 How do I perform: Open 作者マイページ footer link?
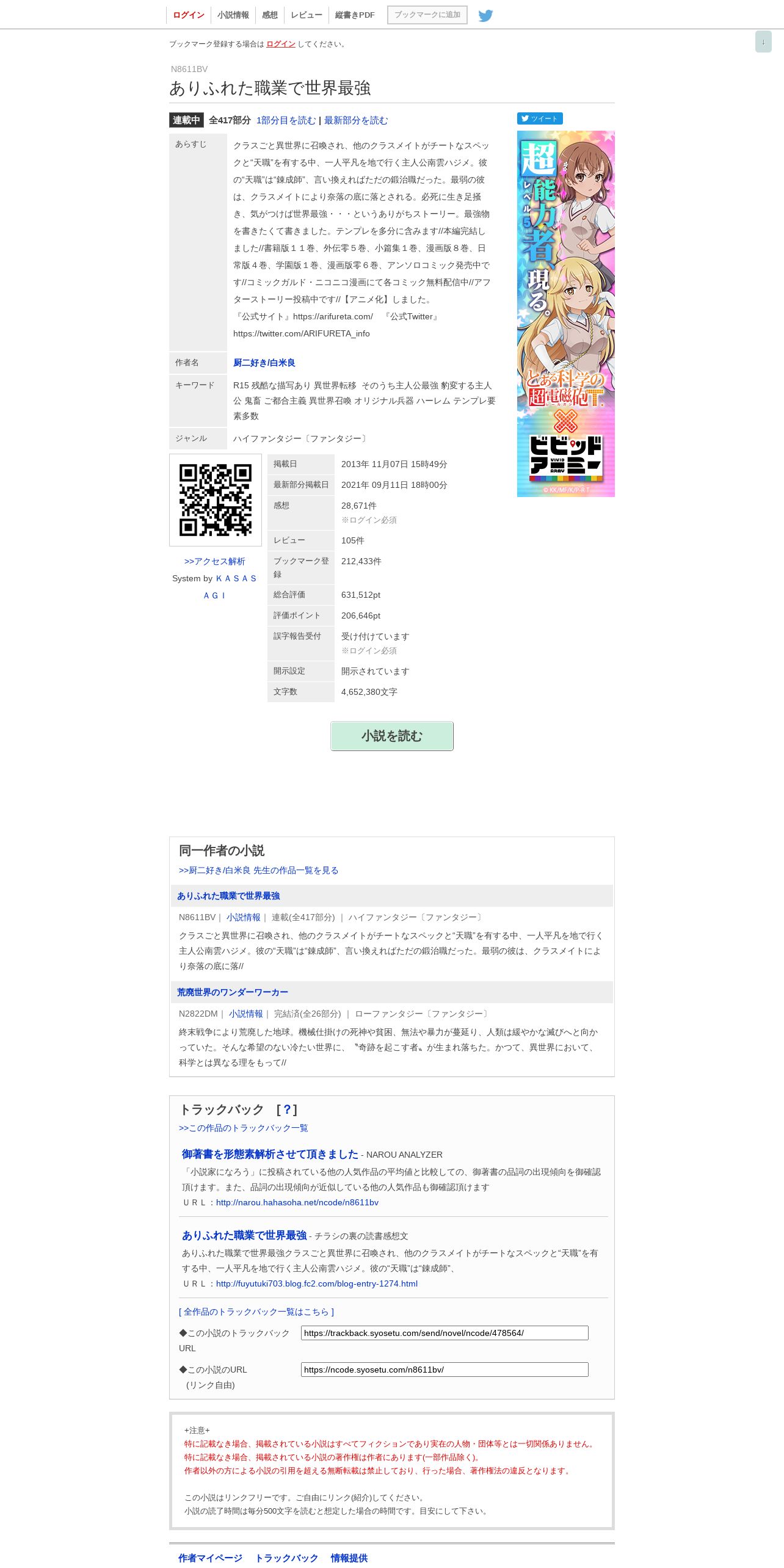pos(211,1558)
